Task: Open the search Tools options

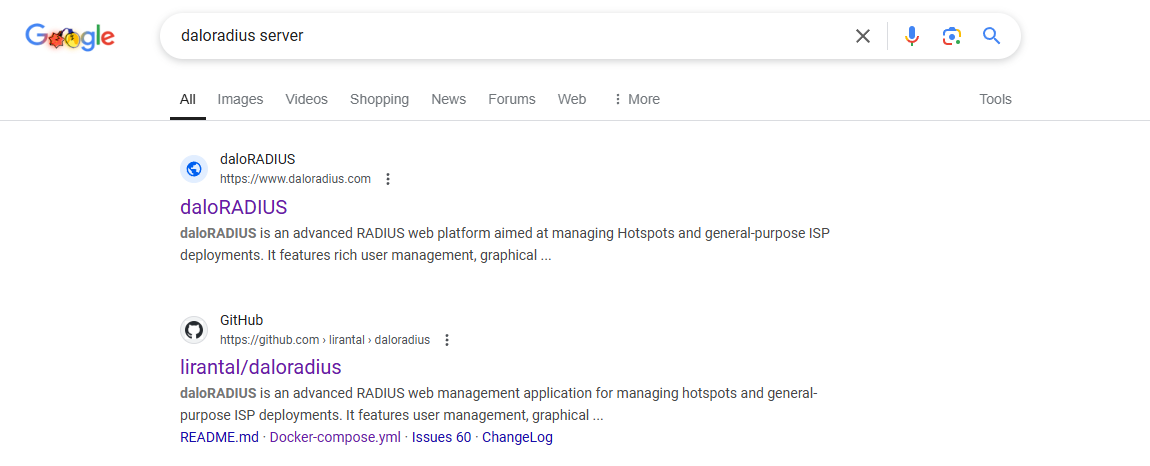Action: point(995,99)
